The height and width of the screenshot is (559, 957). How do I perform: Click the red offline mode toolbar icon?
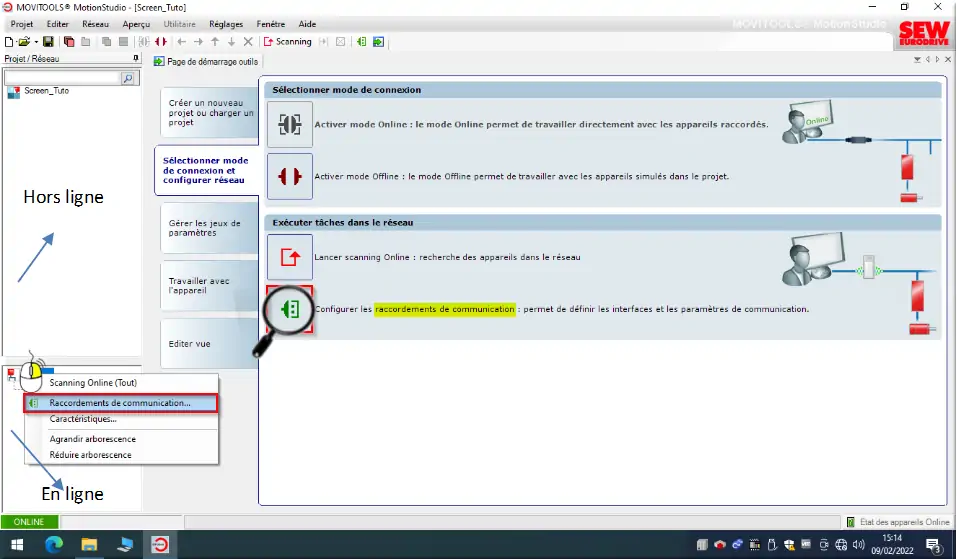click(x=161, y=42)
